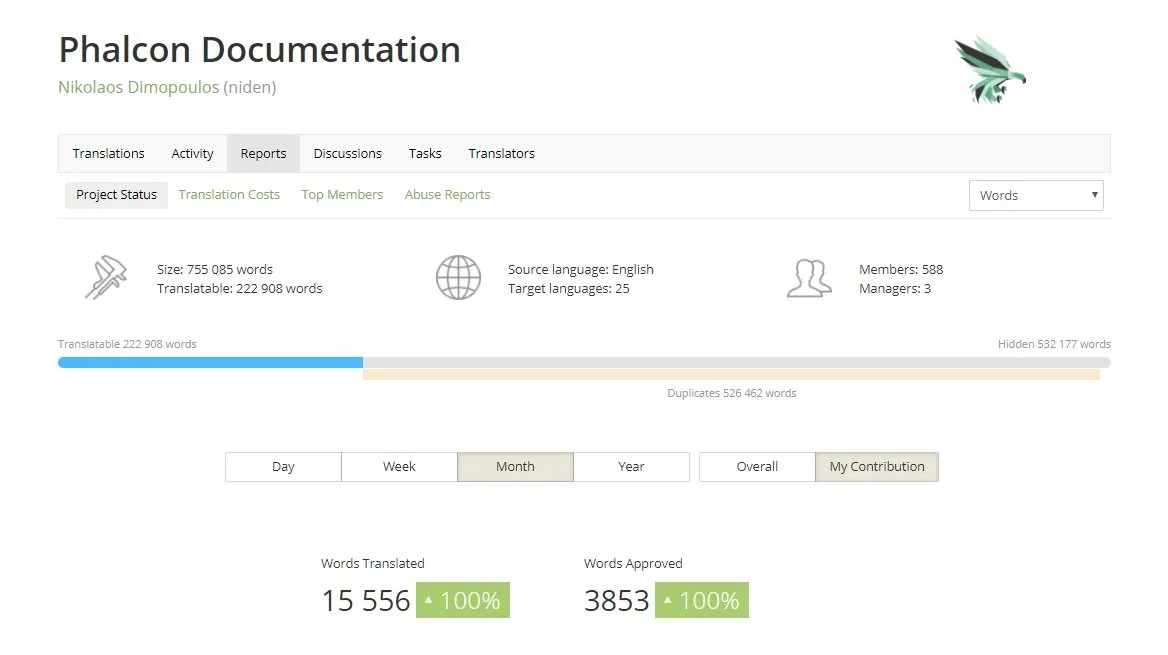Image resolution: width=1168 pixels, height=655 pixels.
Task: Select Year time range
Action: tap(631, 466)
